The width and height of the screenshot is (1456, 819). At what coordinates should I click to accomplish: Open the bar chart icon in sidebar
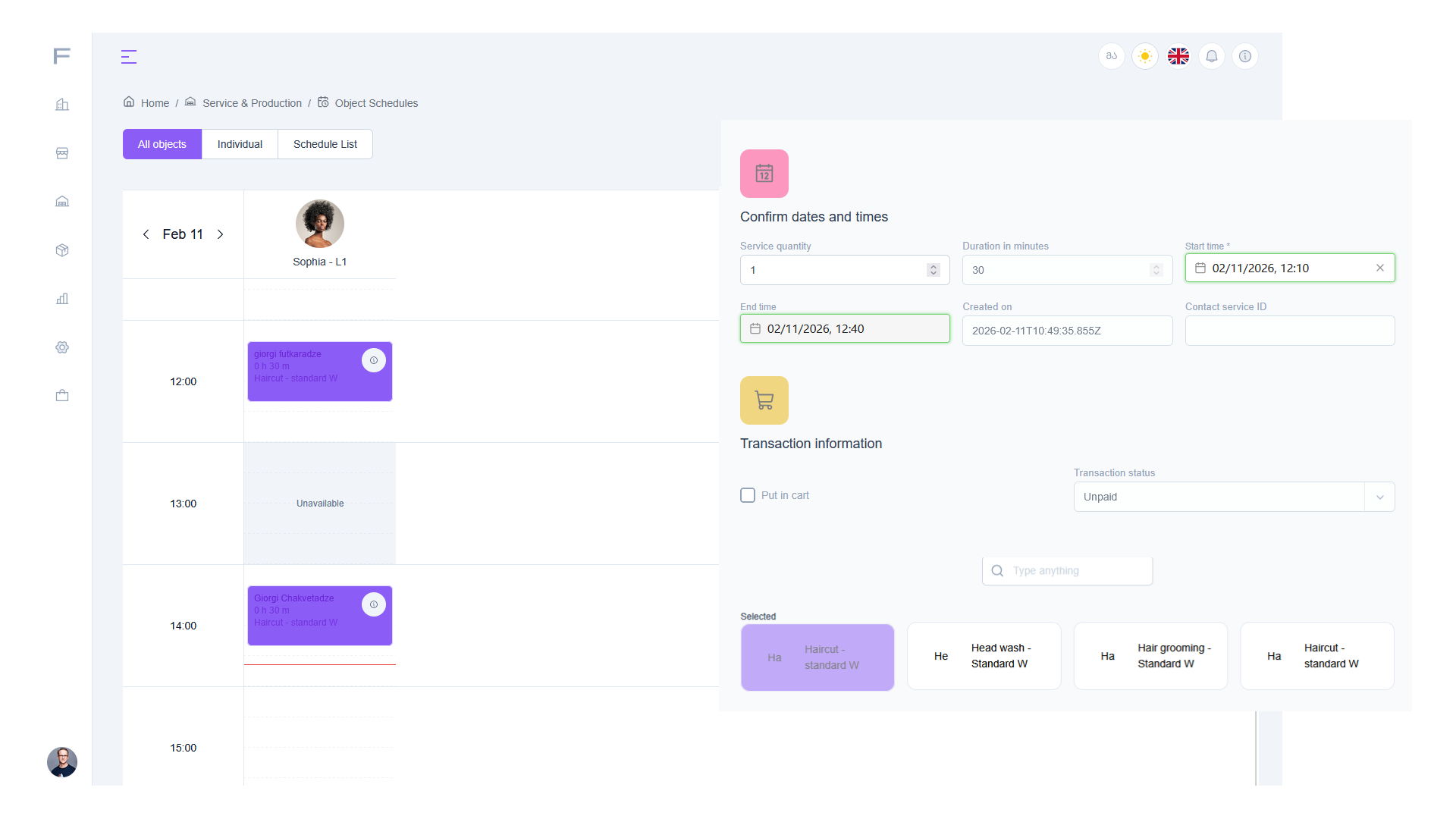(x=62, y=299)
